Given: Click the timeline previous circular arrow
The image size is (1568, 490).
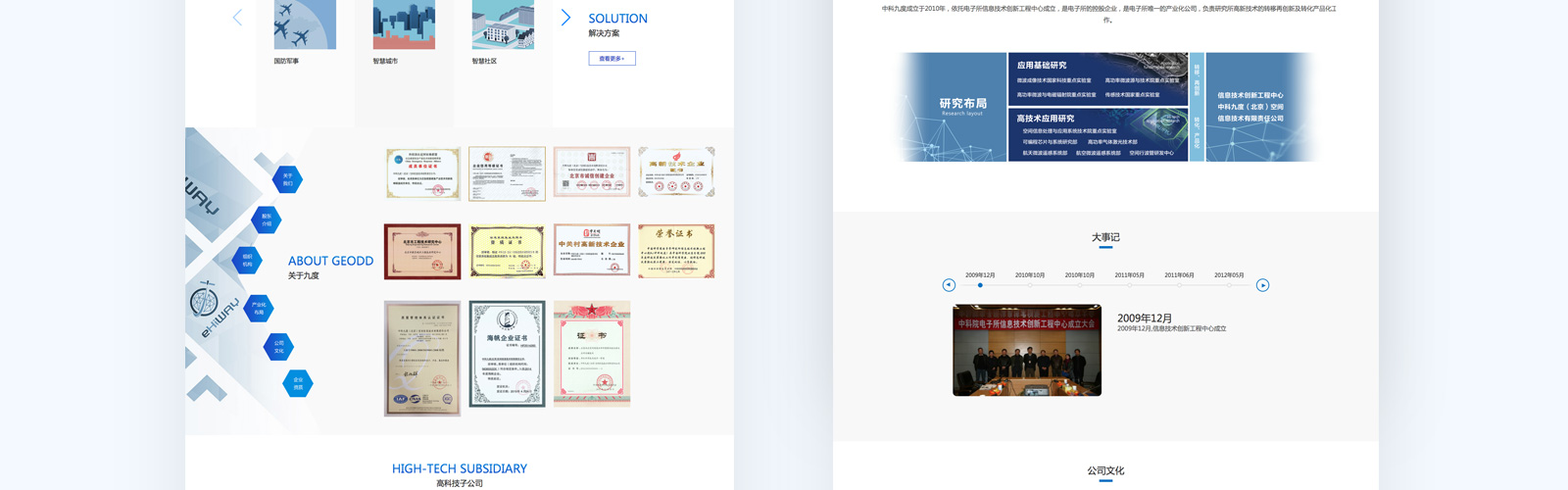Looking at the screenshot, I should coord(949,285).
